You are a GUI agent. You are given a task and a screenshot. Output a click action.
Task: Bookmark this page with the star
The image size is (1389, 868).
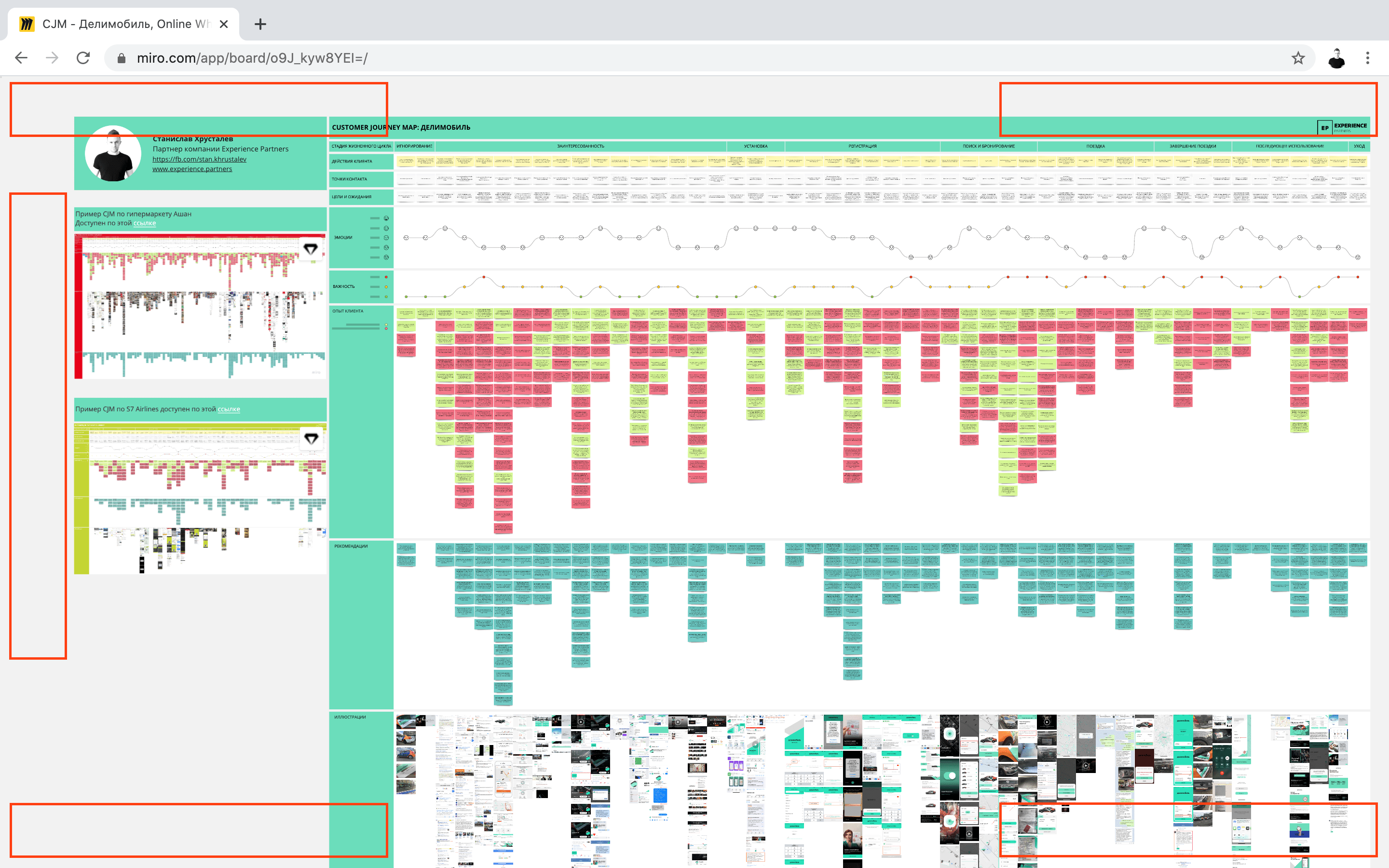pos(1298,58)
